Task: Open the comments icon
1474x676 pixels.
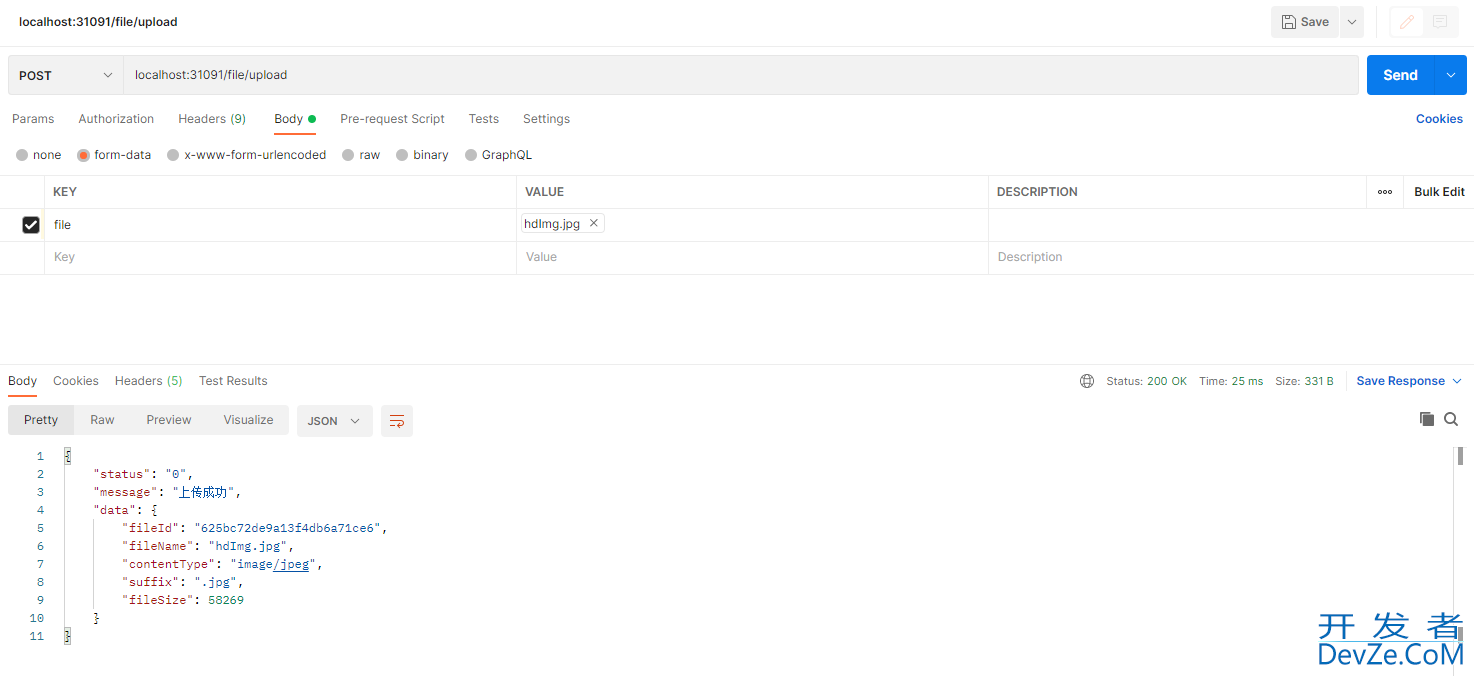Action: (x=1440, y=22)
